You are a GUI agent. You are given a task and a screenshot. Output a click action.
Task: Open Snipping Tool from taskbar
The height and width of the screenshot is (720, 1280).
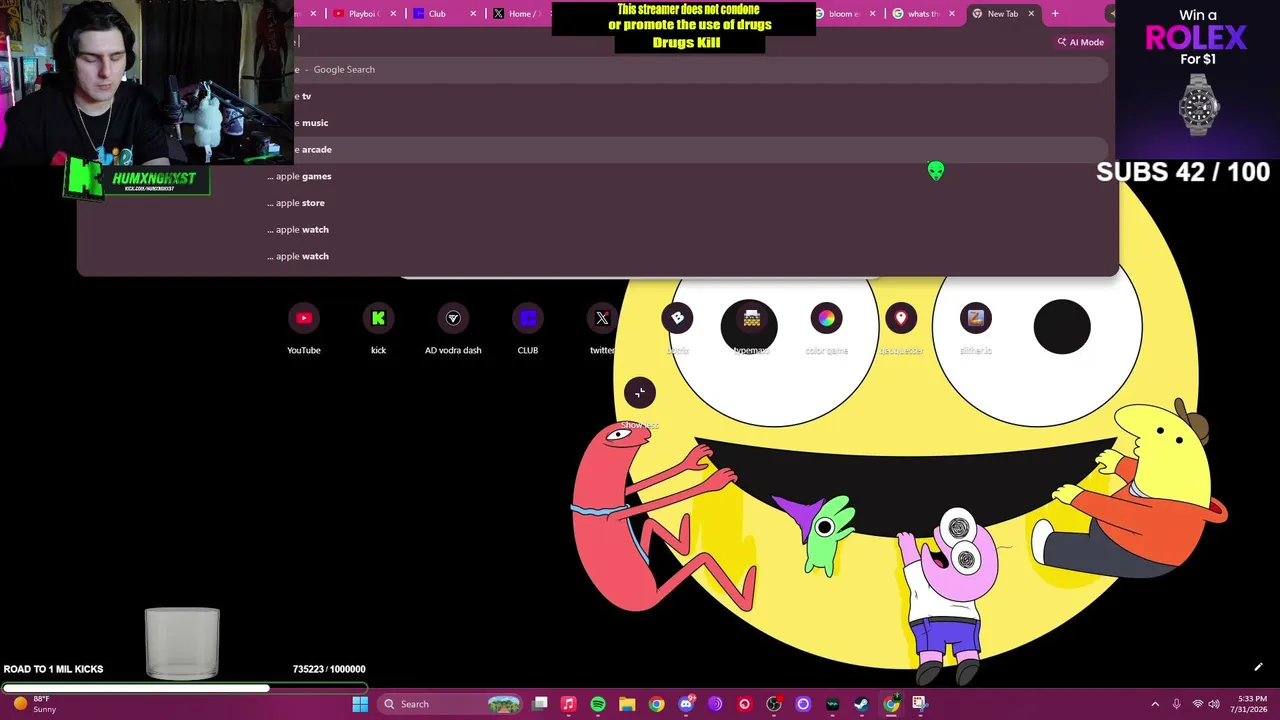coord(920,704)
